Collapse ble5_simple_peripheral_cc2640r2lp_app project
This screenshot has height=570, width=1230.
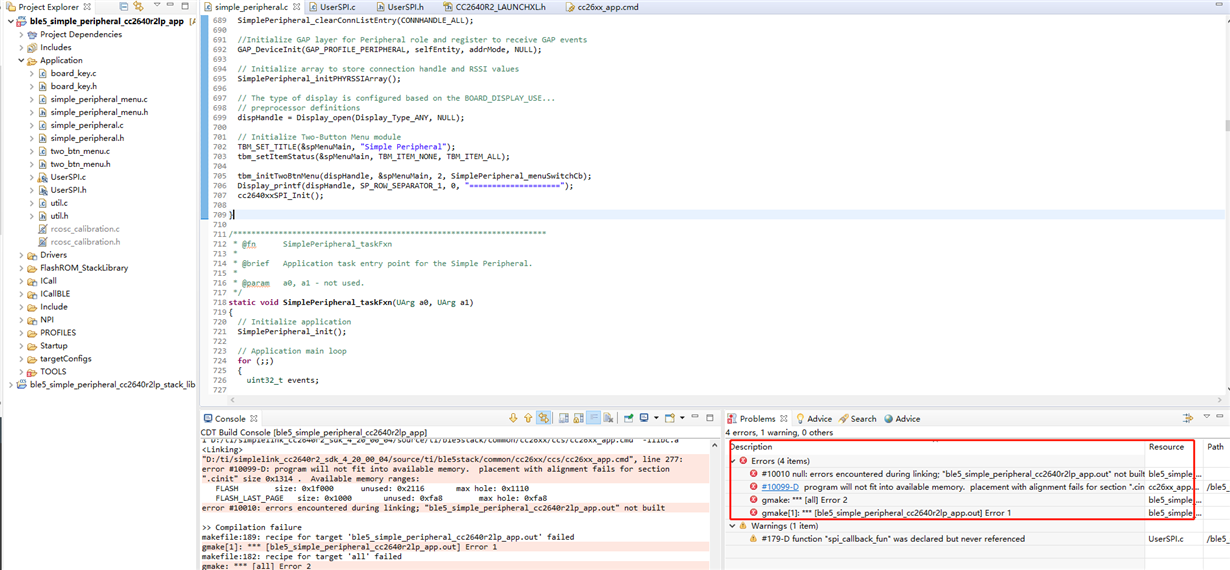pos(11,21)
